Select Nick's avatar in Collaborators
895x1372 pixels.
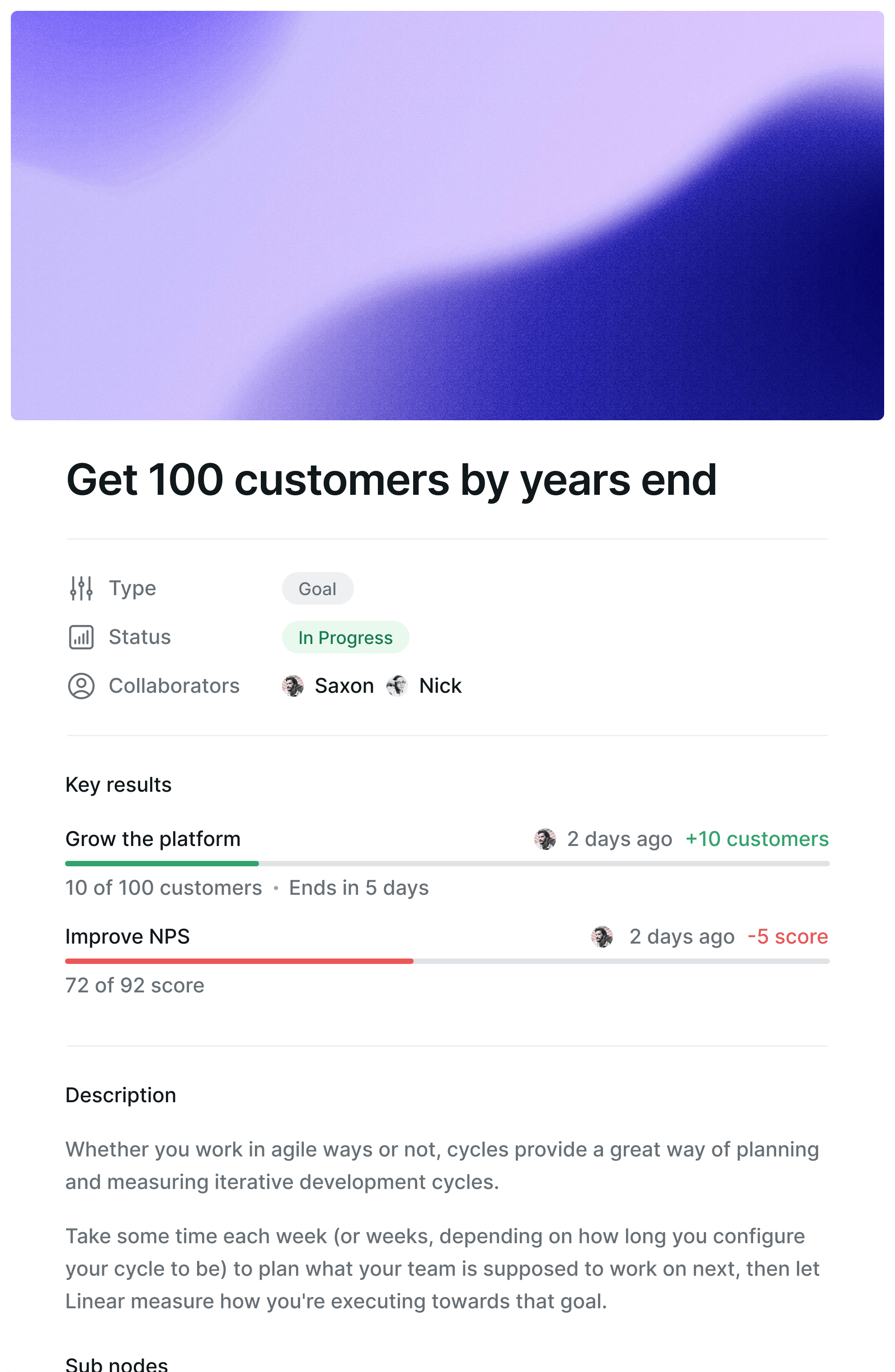[397, 686]
